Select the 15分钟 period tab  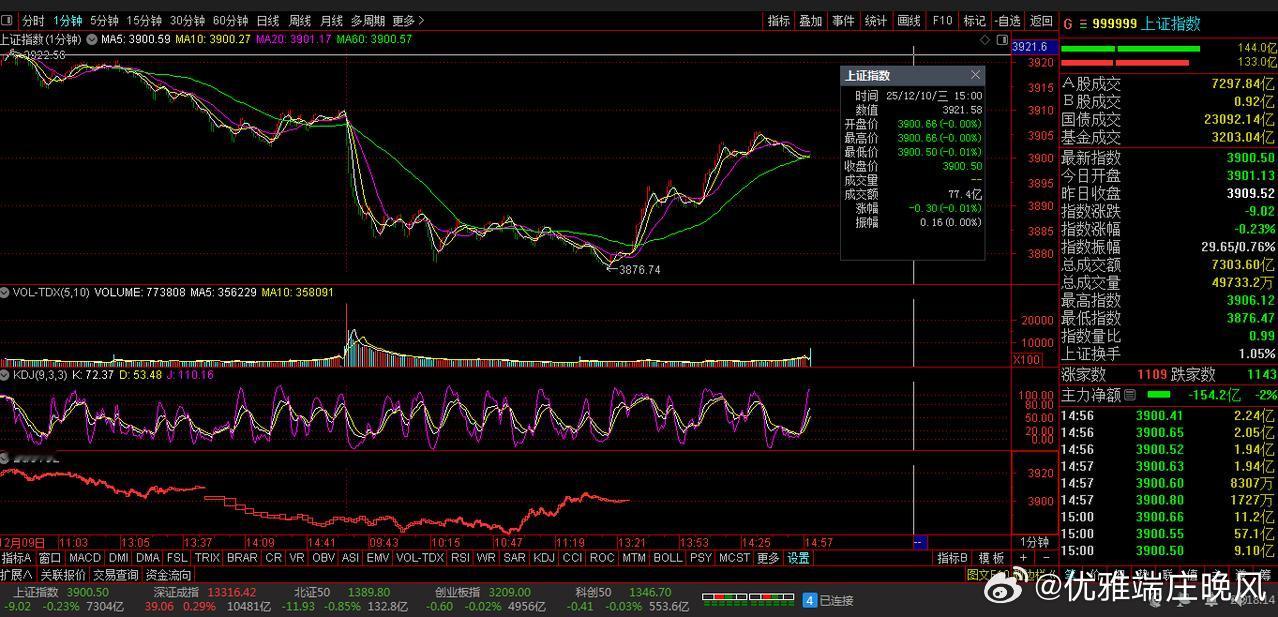pos(144,20)
